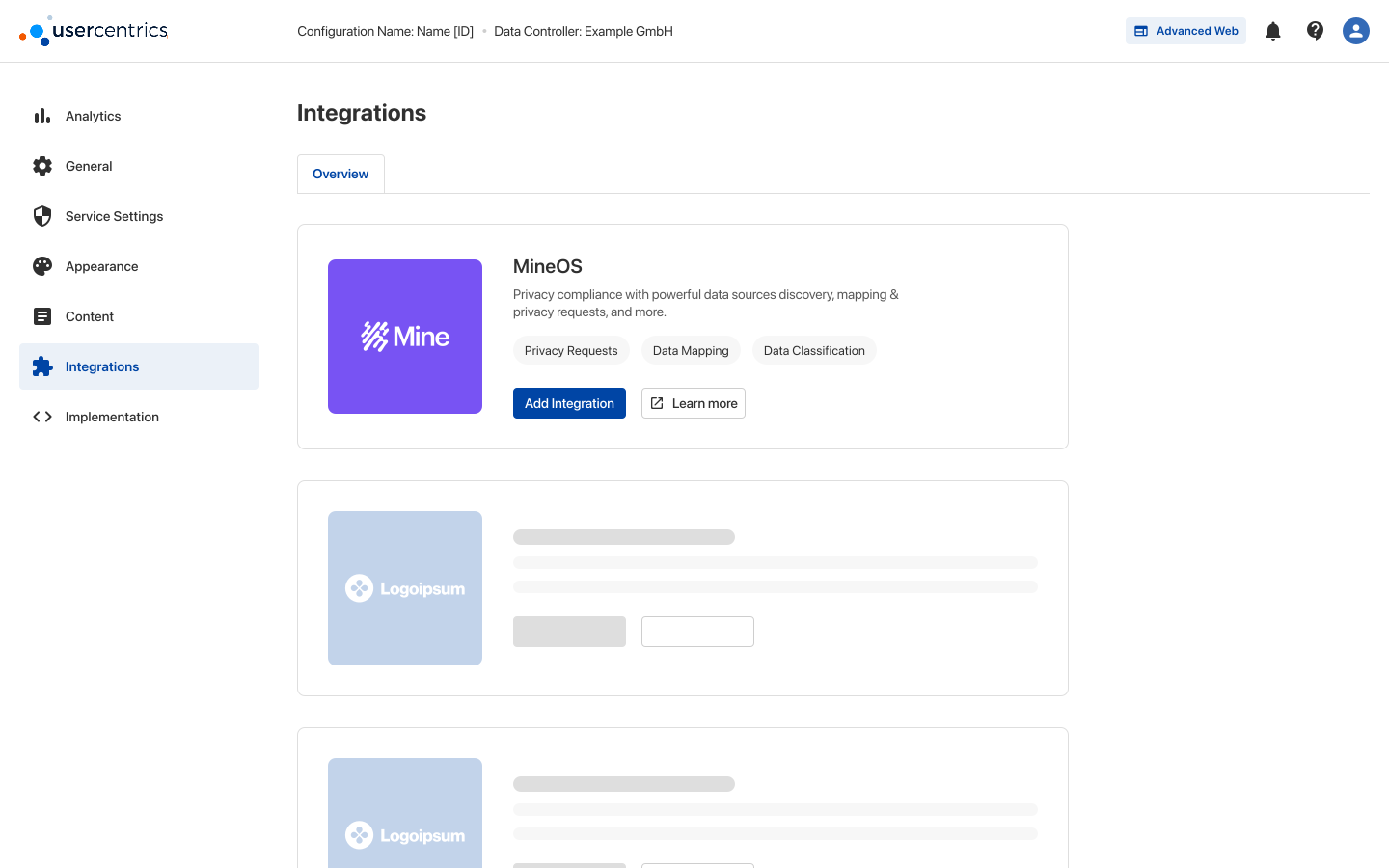Open the user account avatar
Screen dimensions: 1389x868
pyautogui.click(x=1356, y=31)
